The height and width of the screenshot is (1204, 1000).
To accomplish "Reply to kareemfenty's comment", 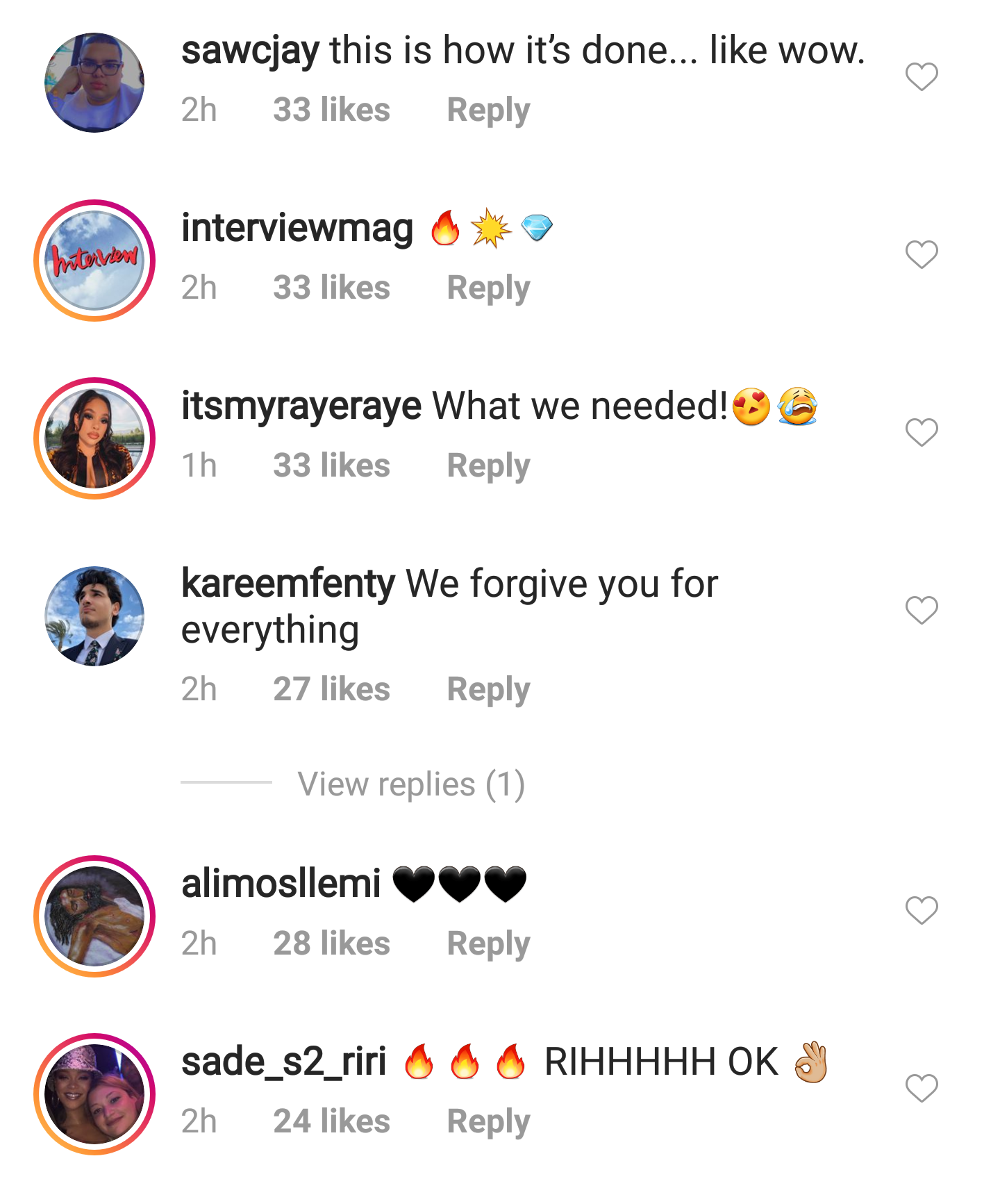I will pos(488,689).
